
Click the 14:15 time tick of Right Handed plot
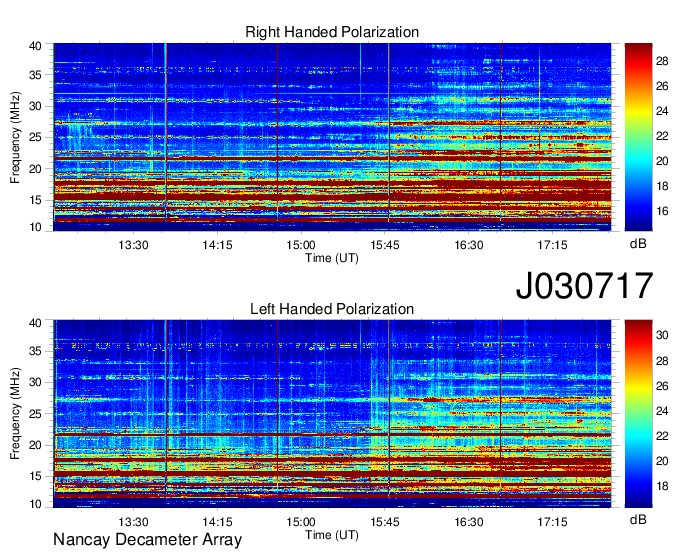[x=217, y=245]
